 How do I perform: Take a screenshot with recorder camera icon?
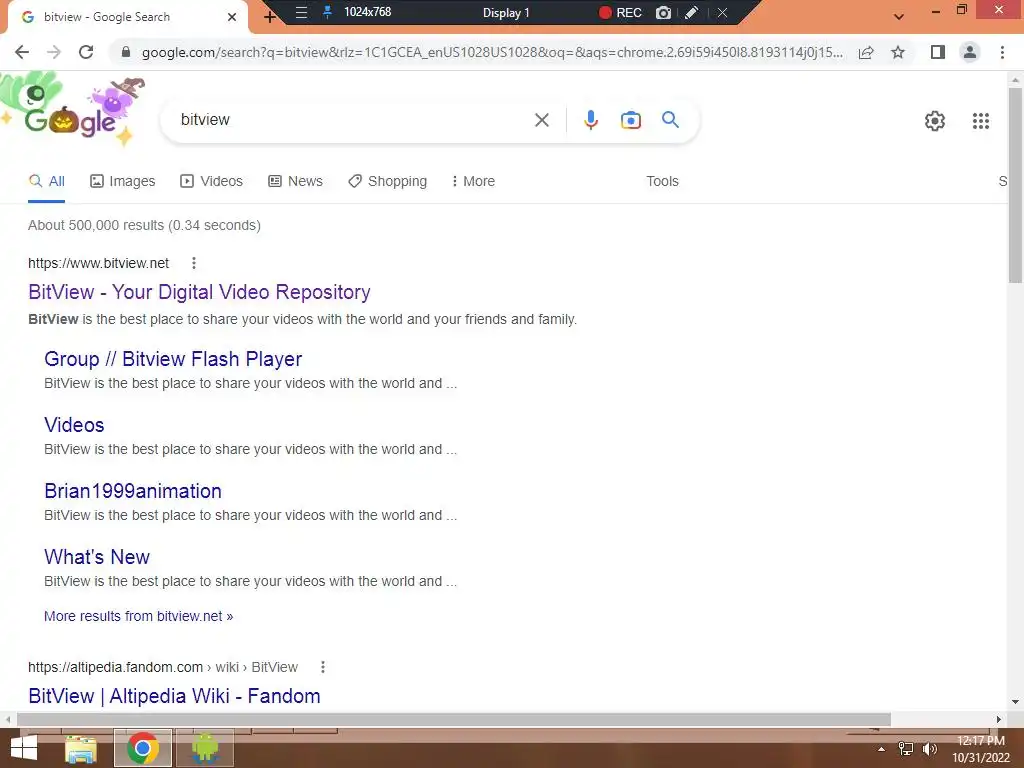click(663, 12)
